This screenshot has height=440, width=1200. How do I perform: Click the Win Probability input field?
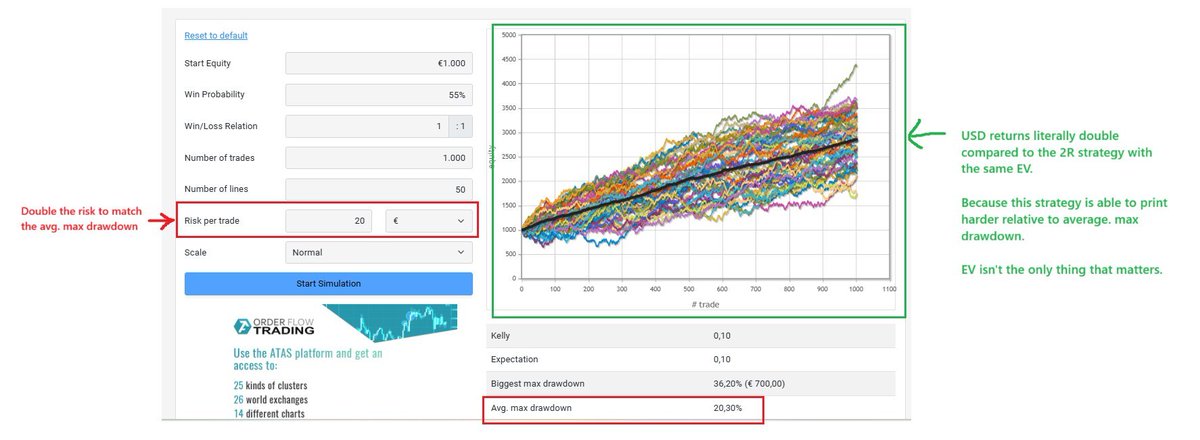click(379, 95)
